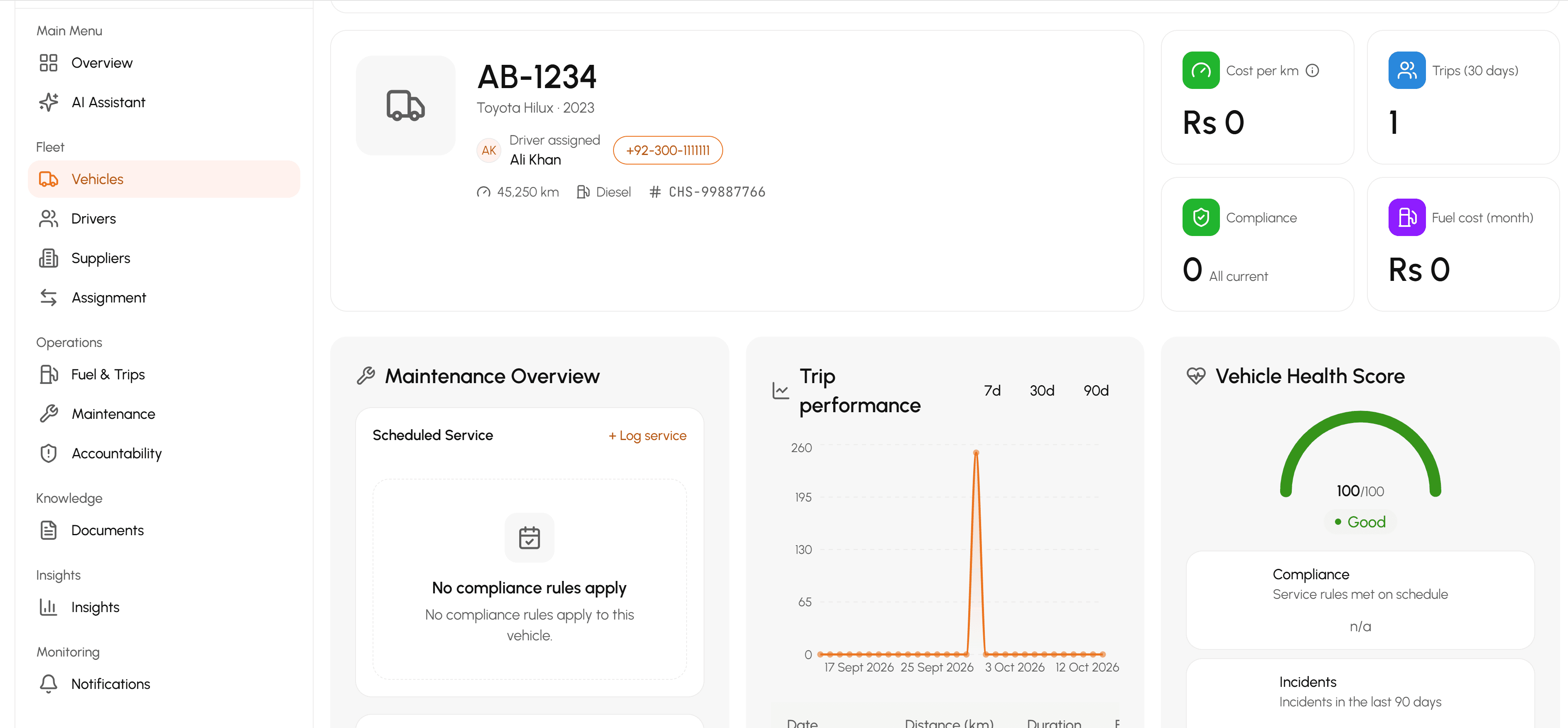The width and height of the screenshot is (1568, 728).
Task: Click + Log service link
Action: (647, 436)
